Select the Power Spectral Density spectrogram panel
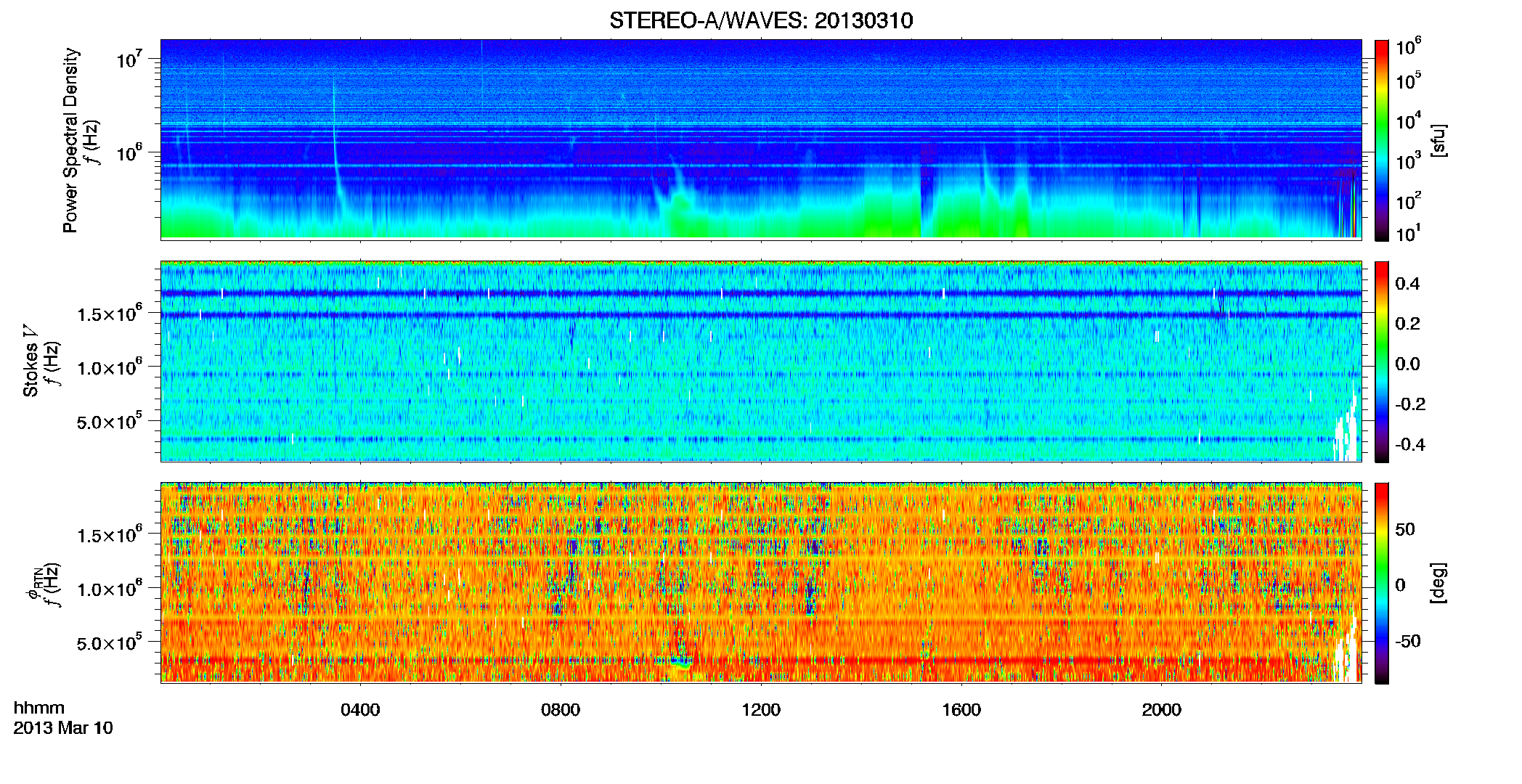 tap(761, 139)
